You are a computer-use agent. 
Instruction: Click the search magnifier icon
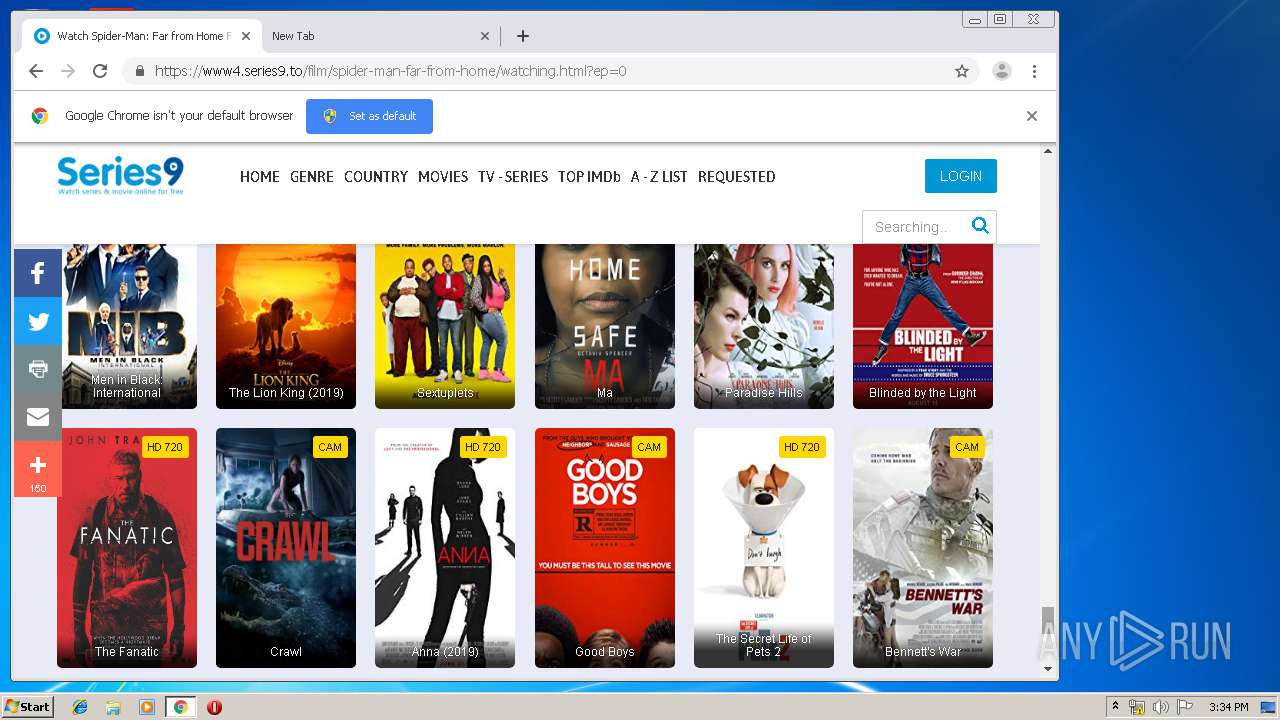point(980,226)
